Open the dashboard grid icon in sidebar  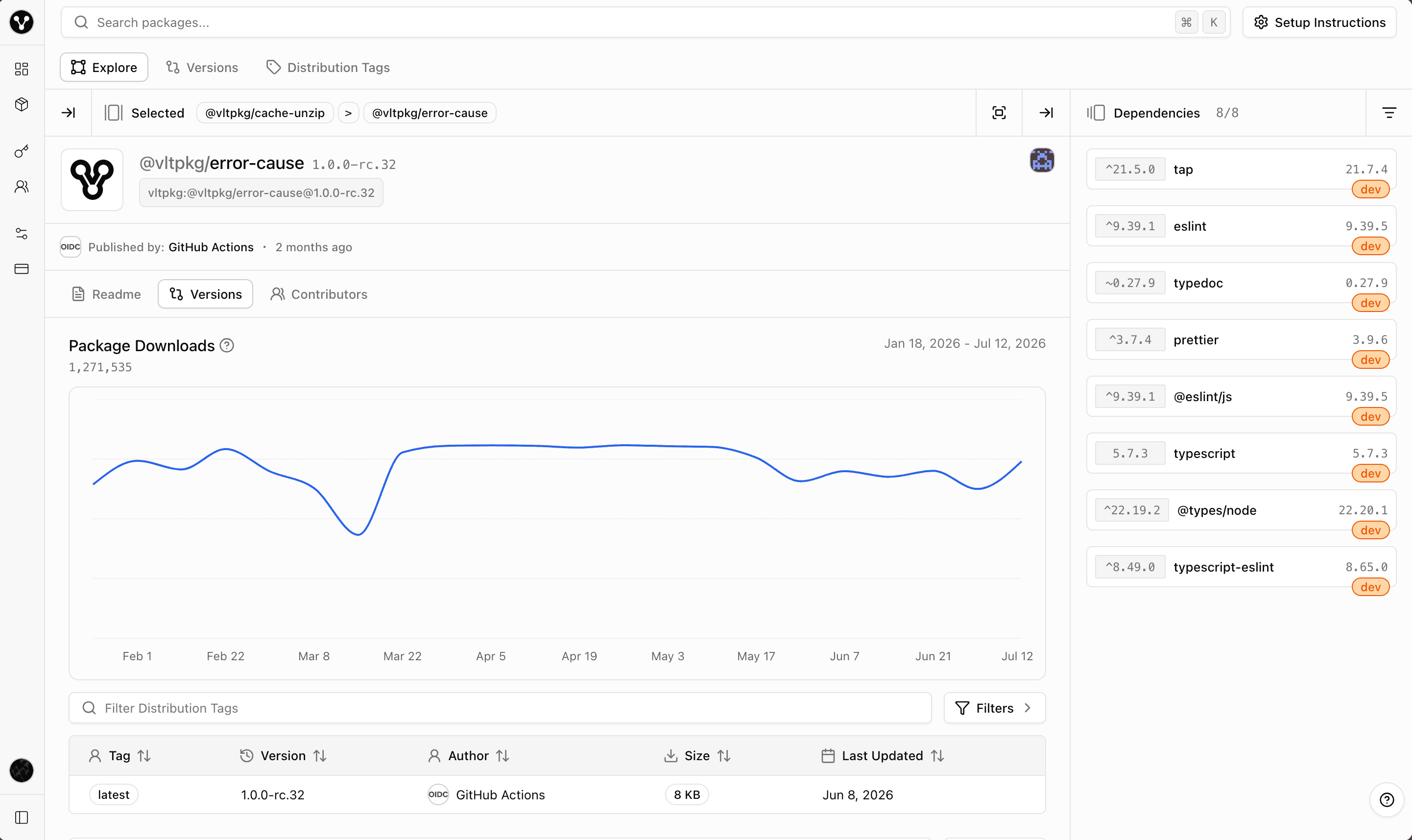22,69
